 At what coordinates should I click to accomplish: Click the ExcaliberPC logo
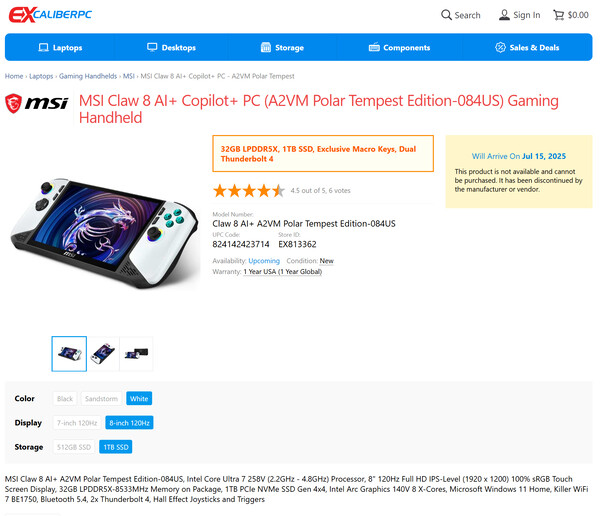point(50,15)
